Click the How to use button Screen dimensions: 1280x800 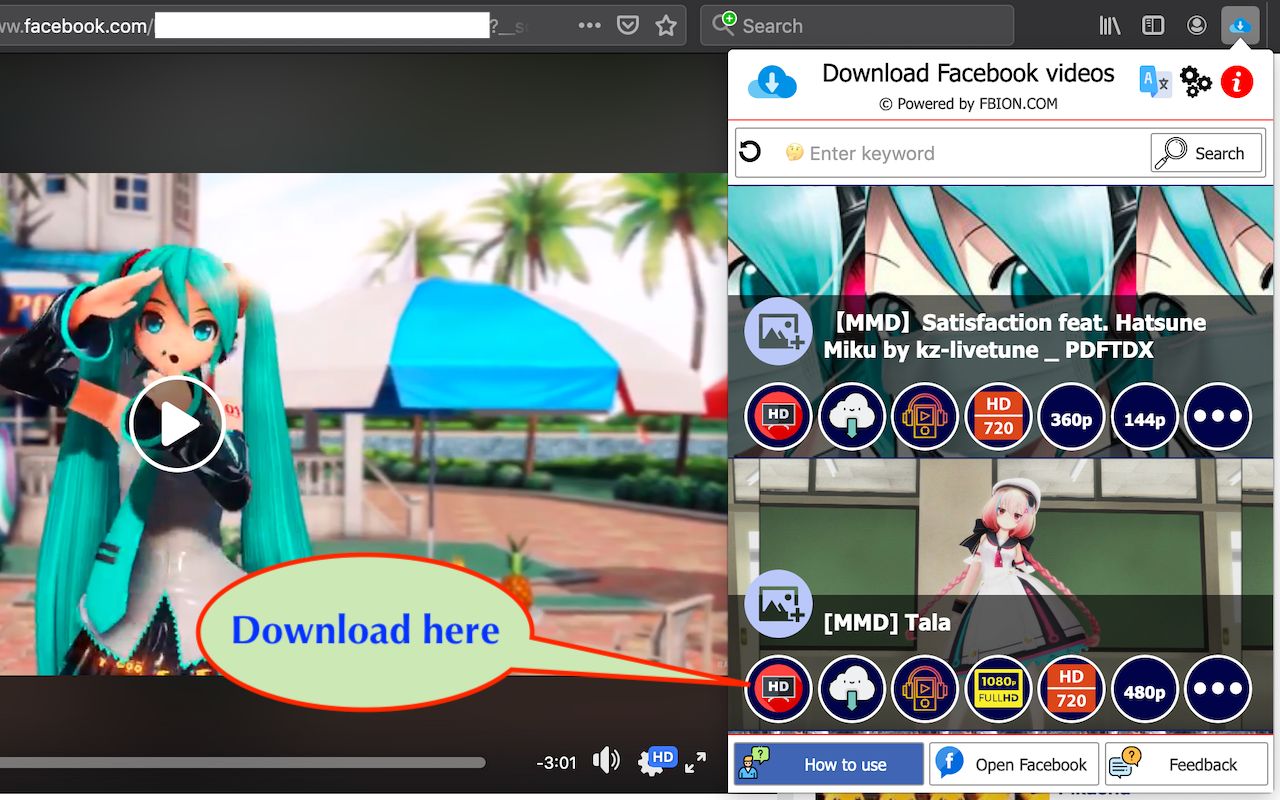pyautogui.click(x=827, y=764)
